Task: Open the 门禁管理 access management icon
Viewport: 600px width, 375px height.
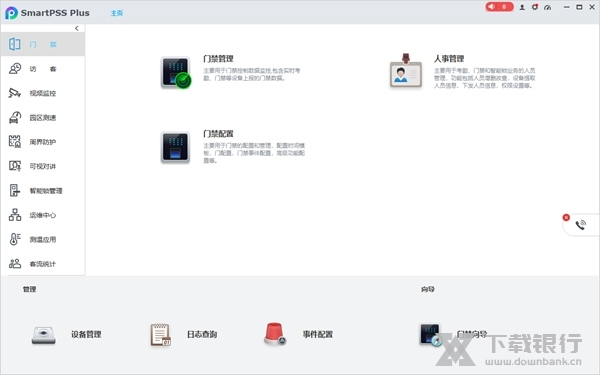Action: point(176,72)
